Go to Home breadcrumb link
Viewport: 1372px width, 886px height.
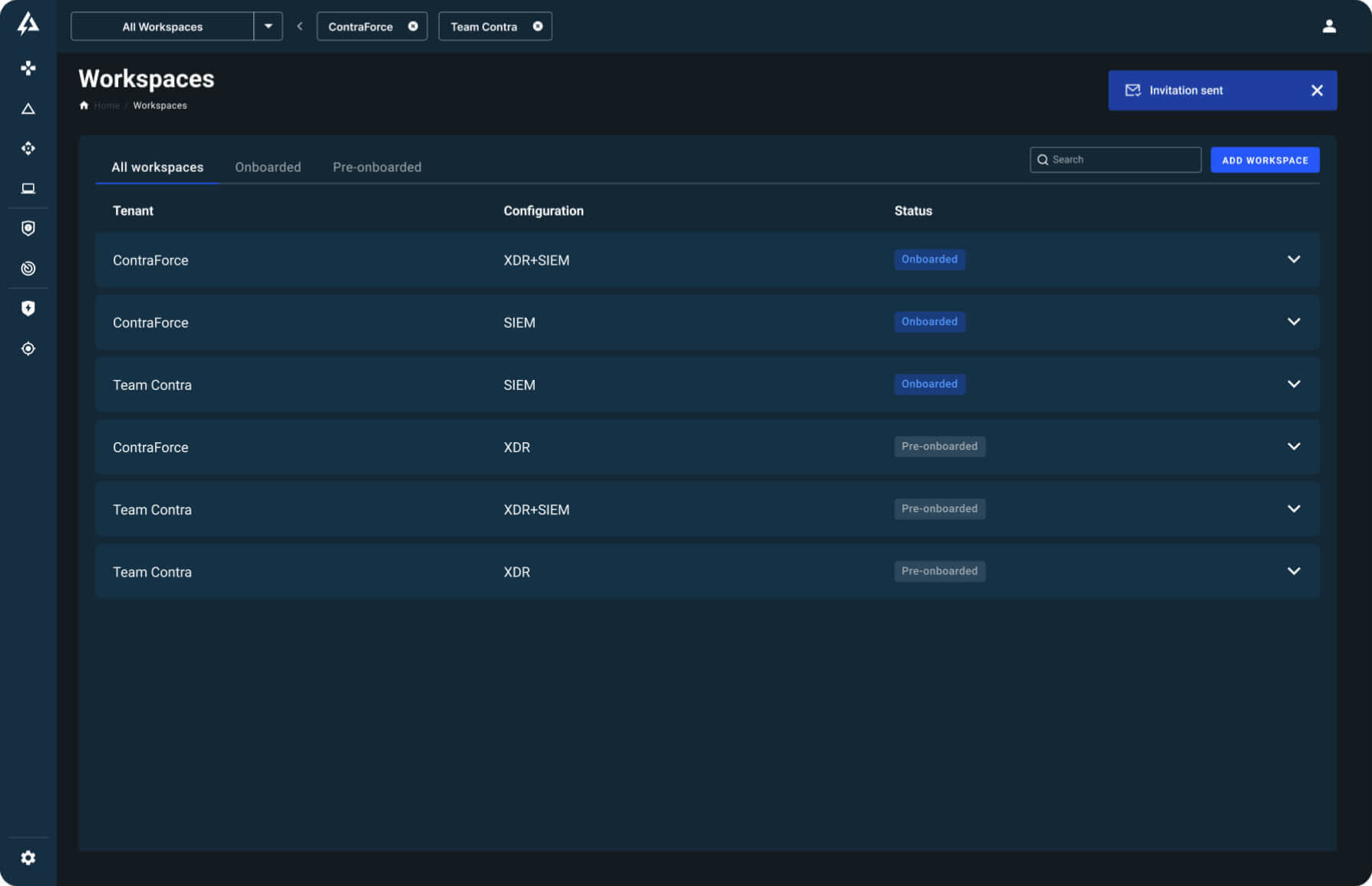[107, 106]
